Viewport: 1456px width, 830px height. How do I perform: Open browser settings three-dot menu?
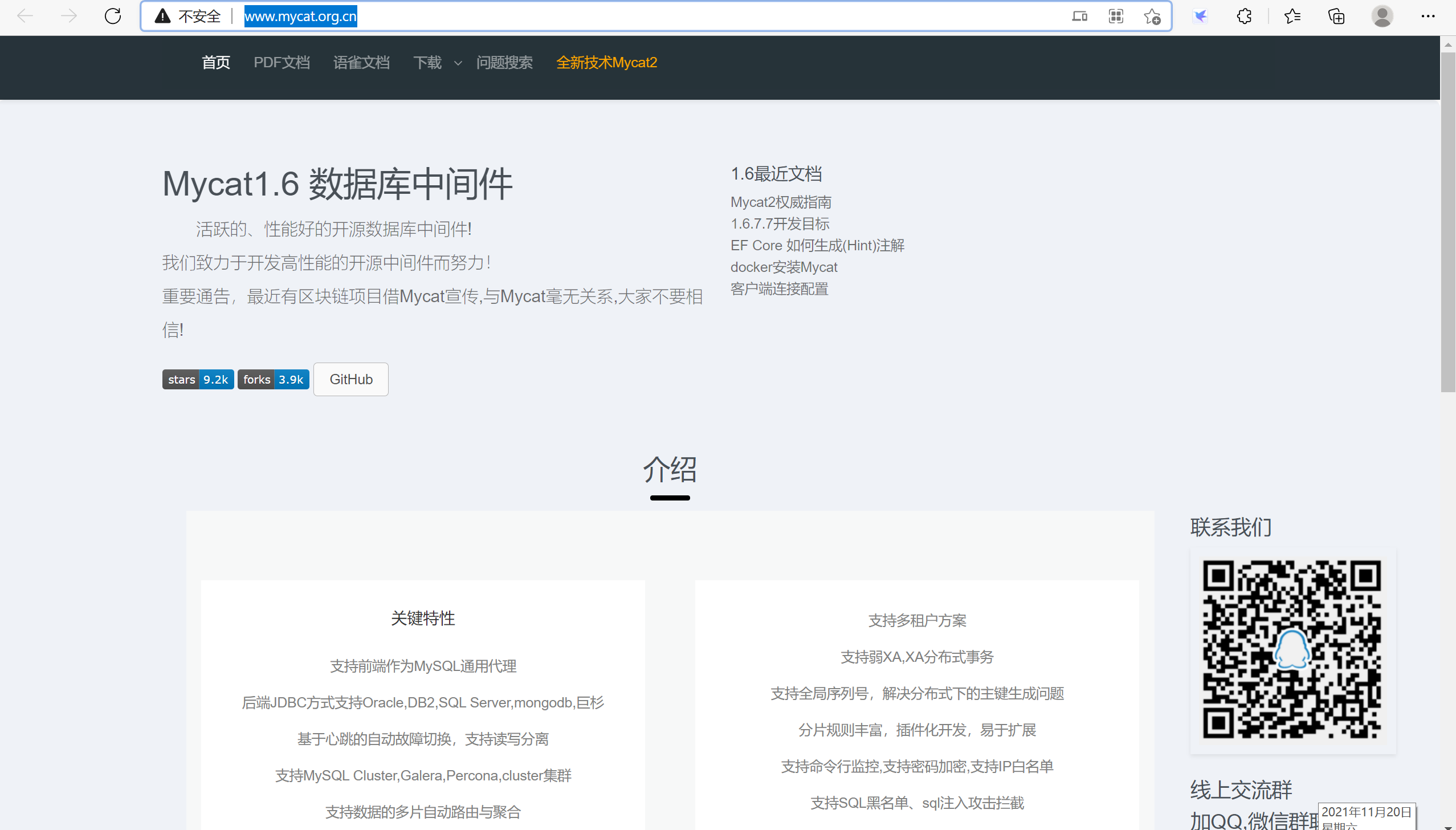pyautogui.click(x=1428, y=16)
